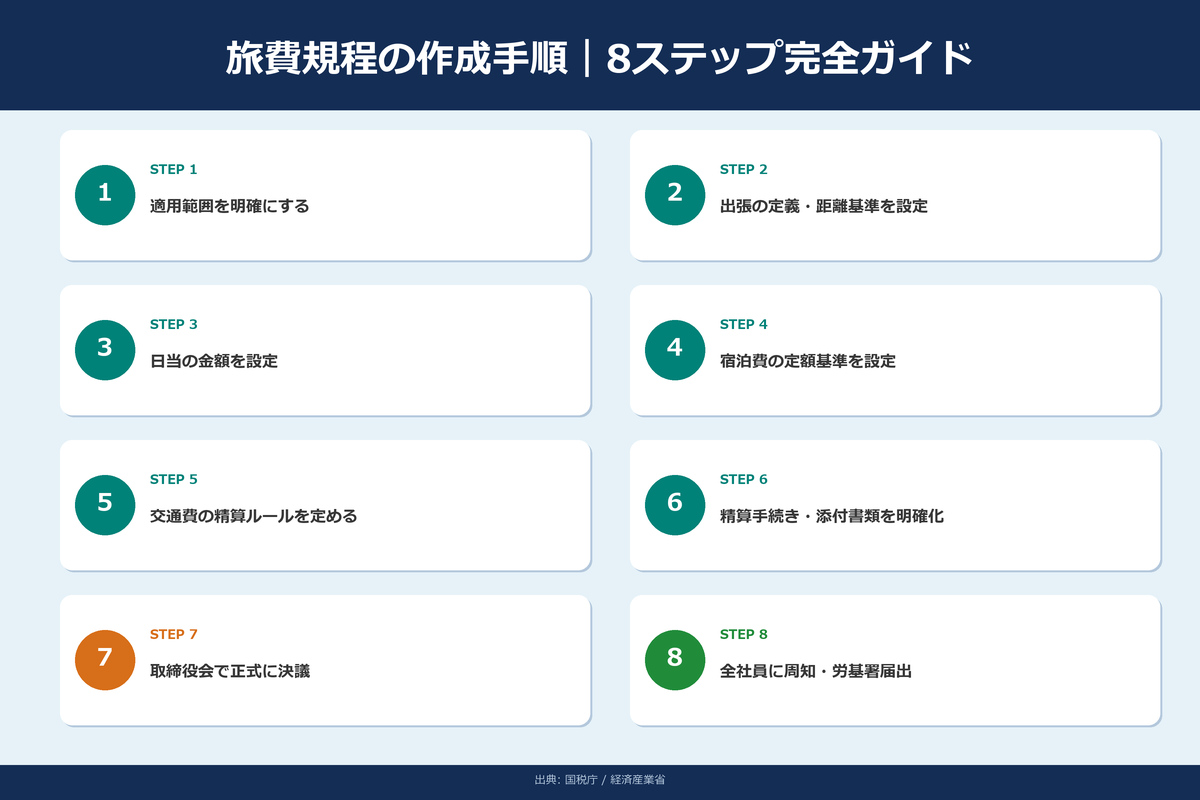Image resolution: width=1200 pixels, height=800 pixels.
Task: Select the number 3 circle icon
Action: (x=105, y=350)
